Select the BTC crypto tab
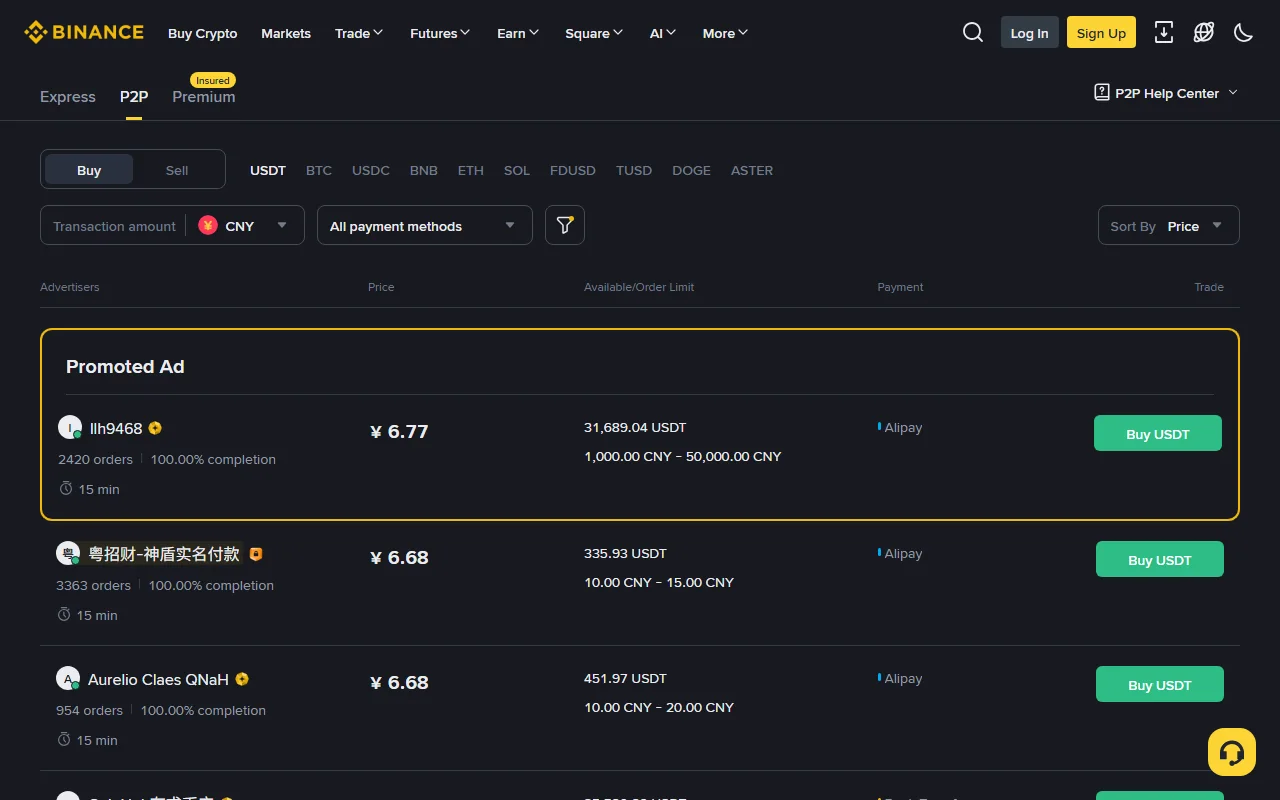The height and width of the screenshot is (800, 1280). [319, 170]
